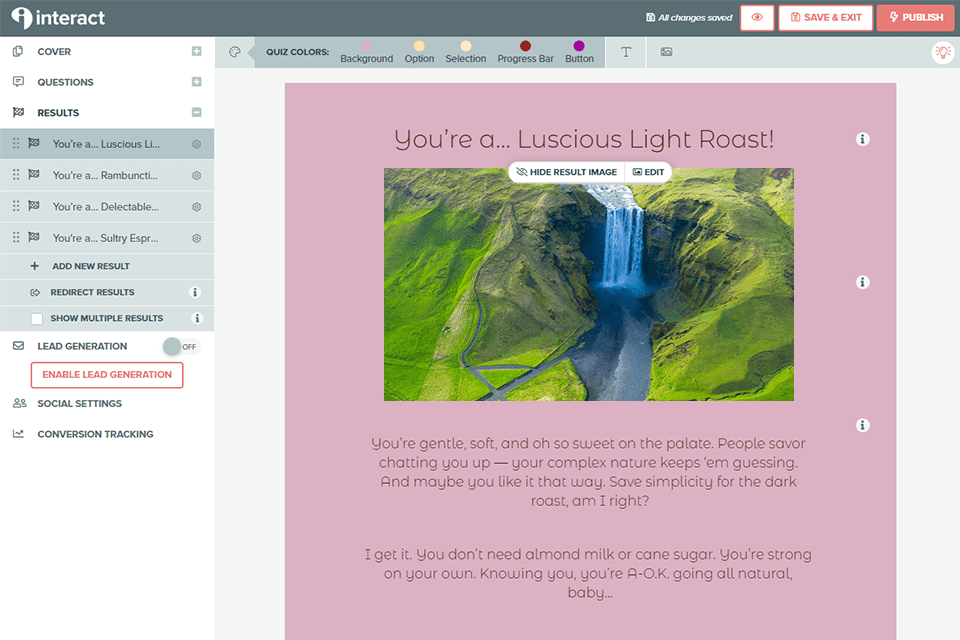Select the Delectable result row

107,206
